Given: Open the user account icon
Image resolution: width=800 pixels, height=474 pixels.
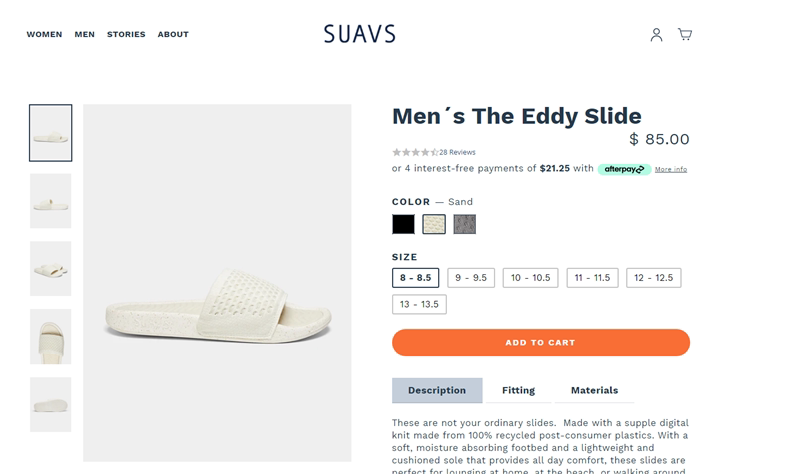Looking at the screenshot, I should 656,35.
